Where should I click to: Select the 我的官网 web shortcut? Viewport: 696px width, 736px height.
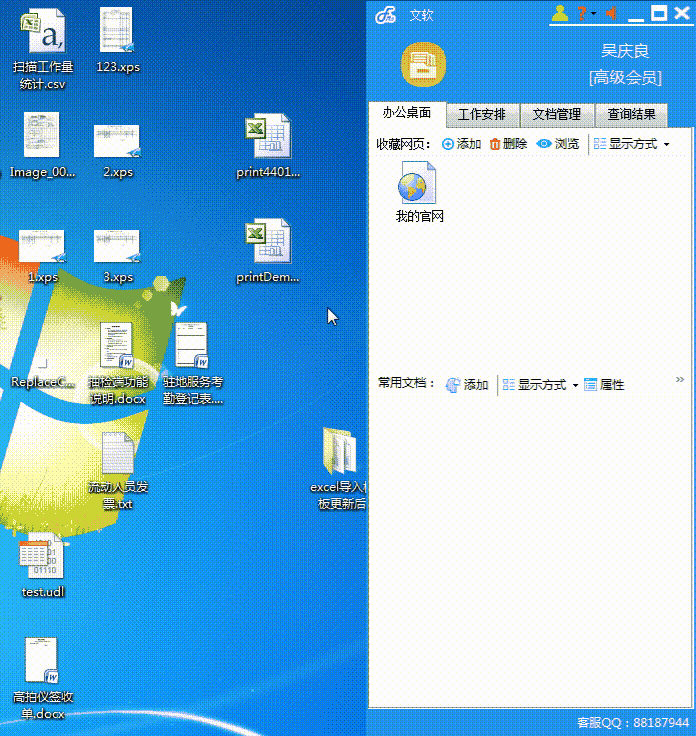point(419,192)
